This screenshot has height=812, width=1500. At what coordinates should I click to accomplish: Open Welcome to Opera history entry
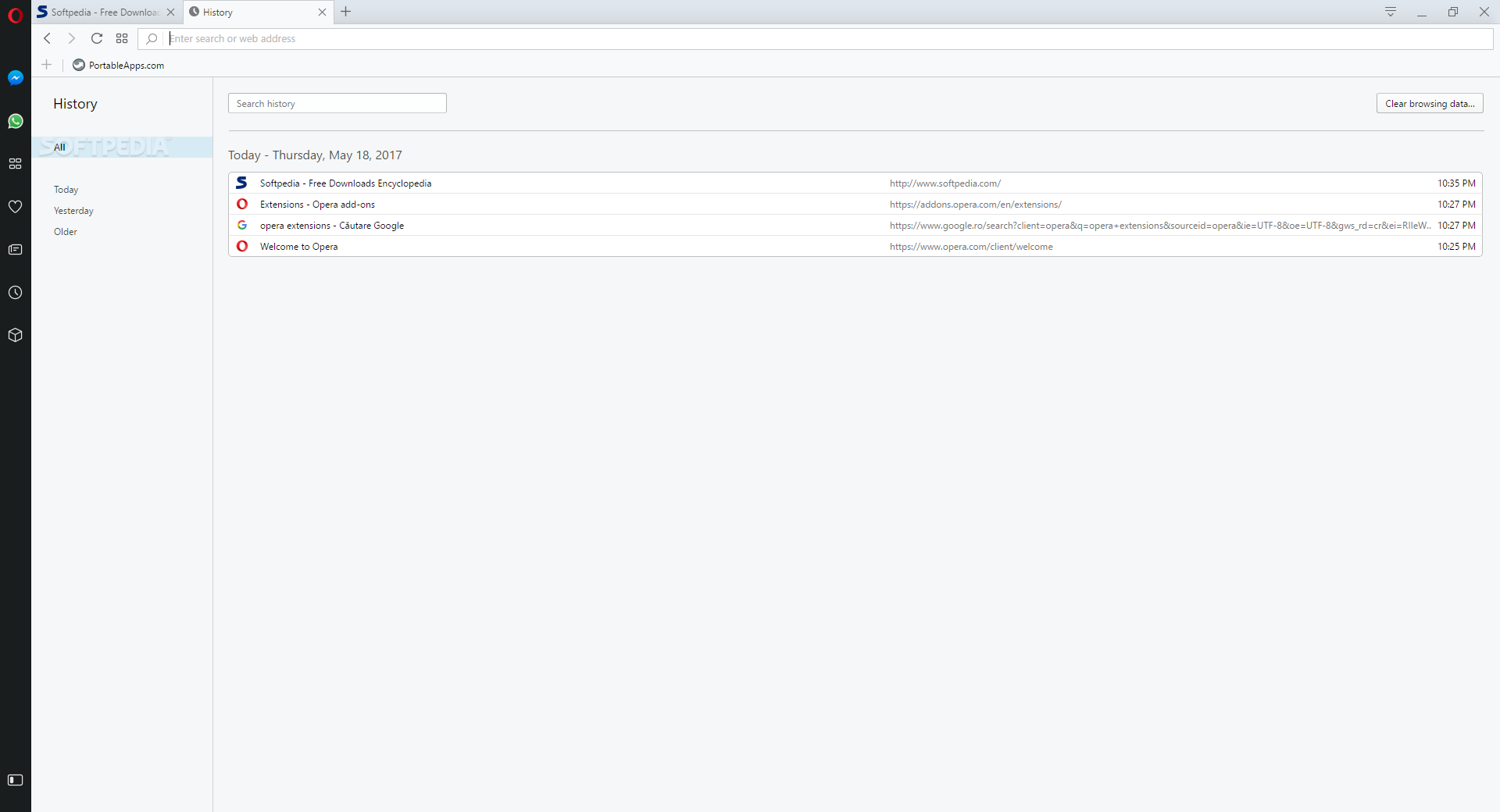click(x=298, y=247)
